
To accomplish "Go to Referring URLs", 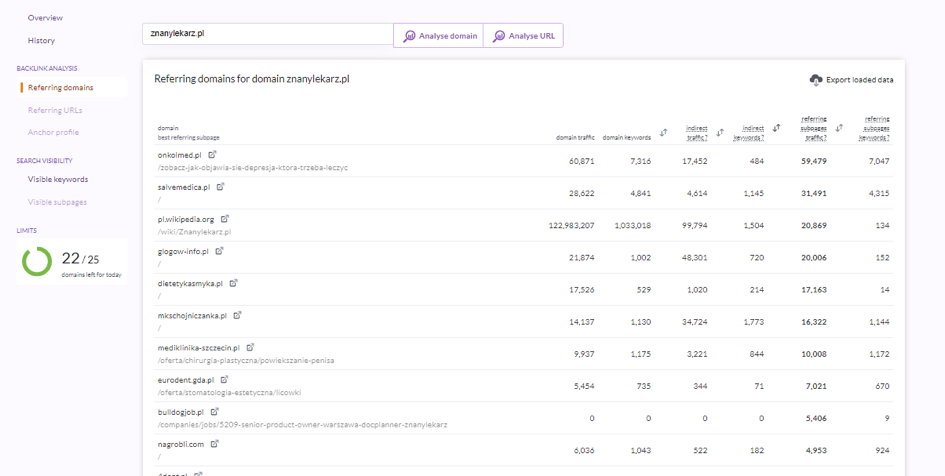I will coord(55,110).
